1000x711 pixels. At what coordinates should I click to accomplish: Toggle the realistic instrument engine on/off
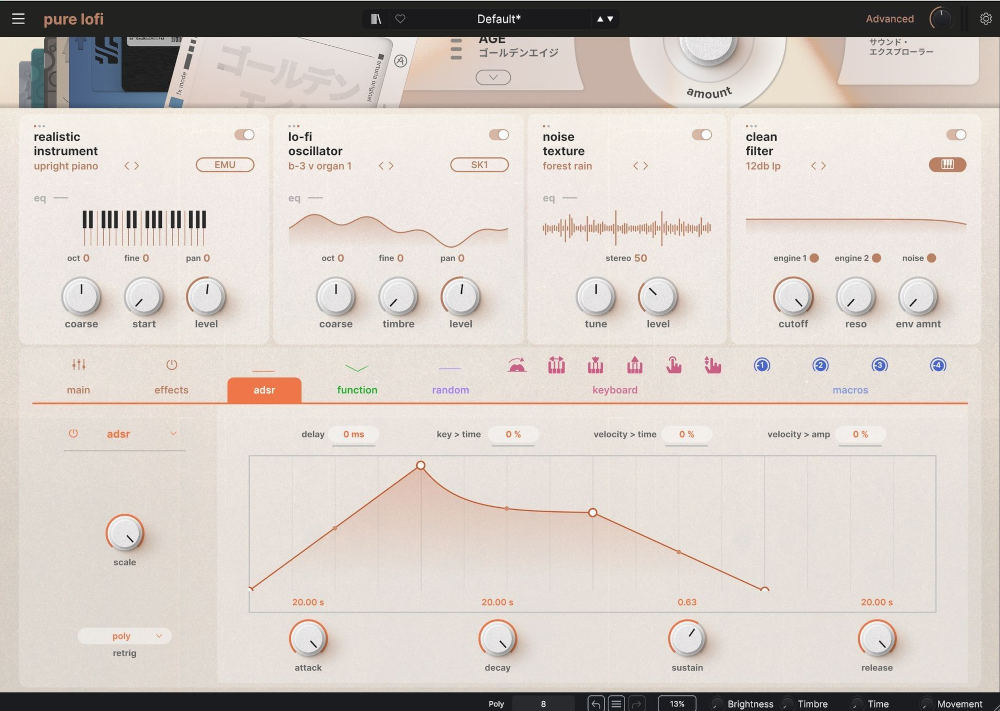244,135
